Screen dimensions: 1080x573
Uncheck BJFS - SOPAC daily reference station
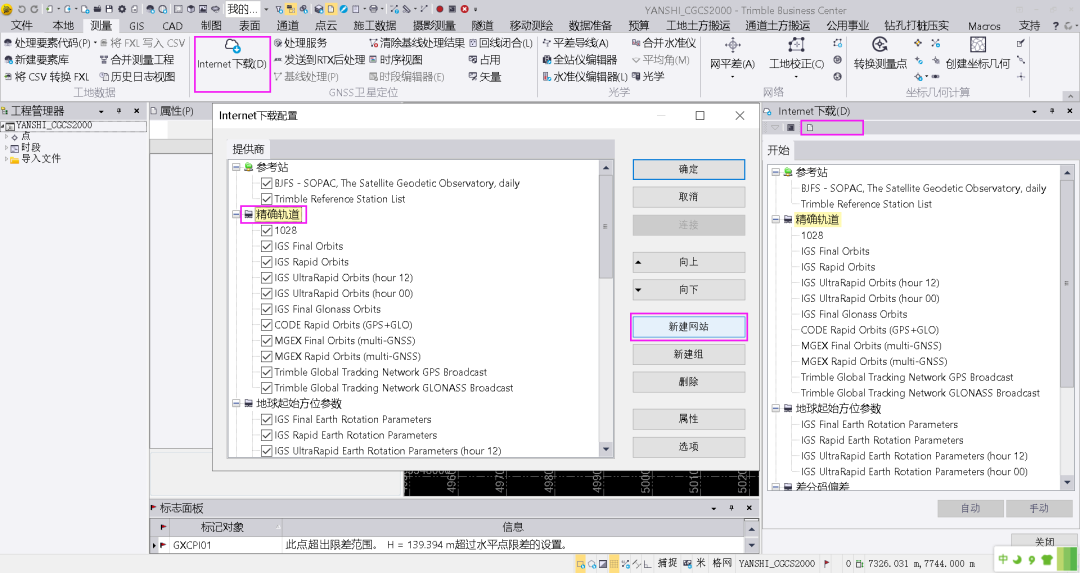tap(267, 183)
